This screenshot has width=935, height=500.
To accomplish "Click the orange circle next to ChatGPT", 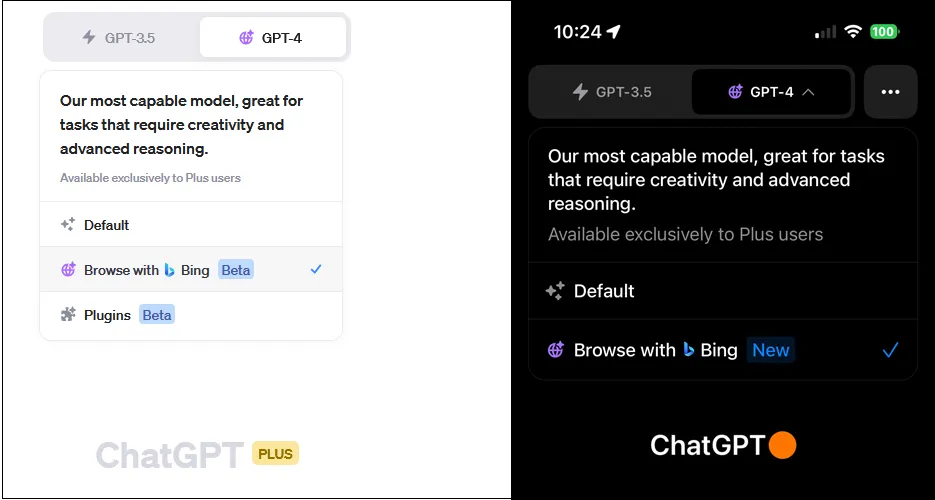I will click(x=782, y=445).
